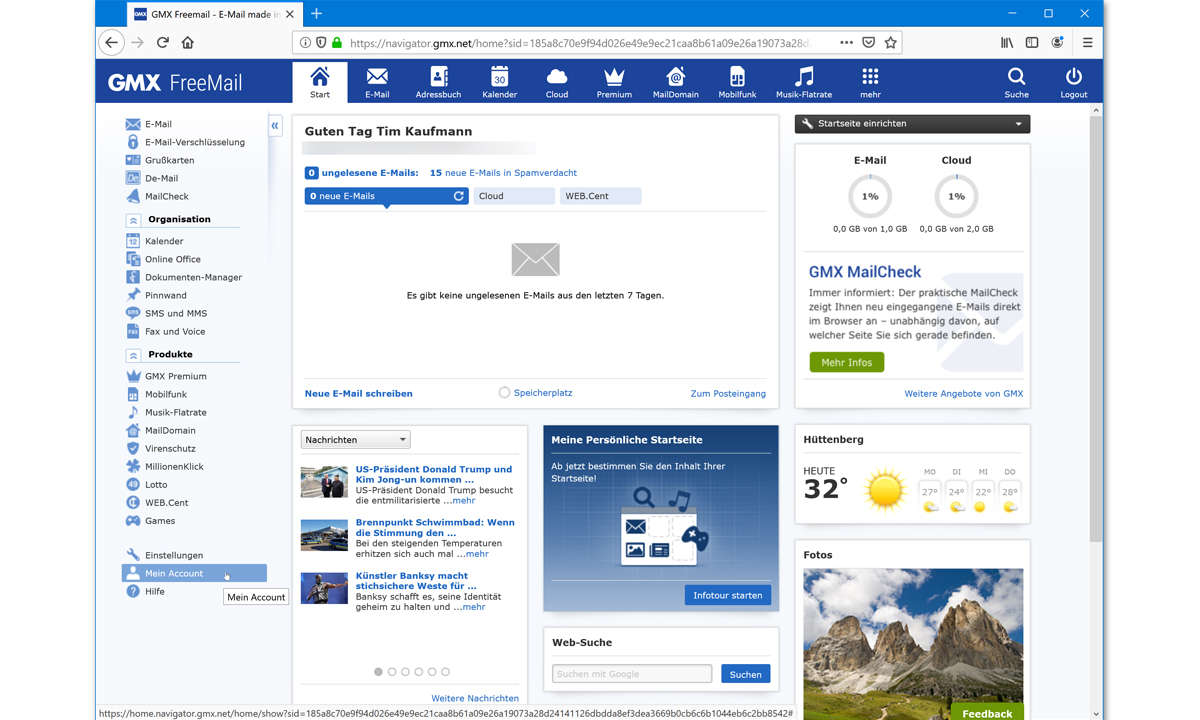Refresh the '0 neue E-Mails' tab
This screenshot has height=720, width=1200.
pyautogui.click(x=459, y=196)
